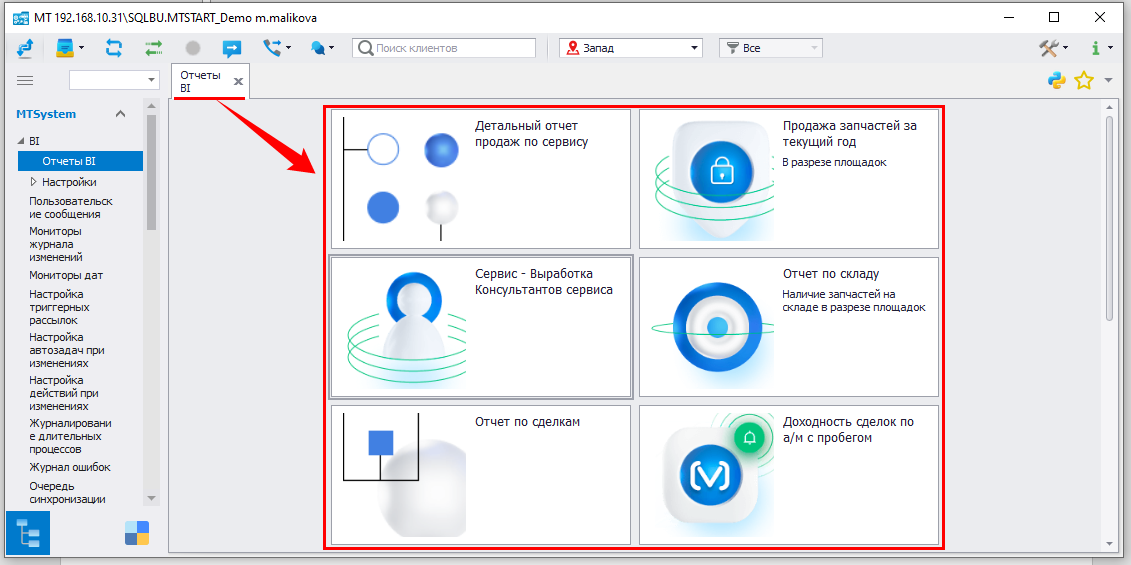
Task: Open Детальный отчет продаж по сервису tile
Action: pyautogui.click(x=480, y=179)
